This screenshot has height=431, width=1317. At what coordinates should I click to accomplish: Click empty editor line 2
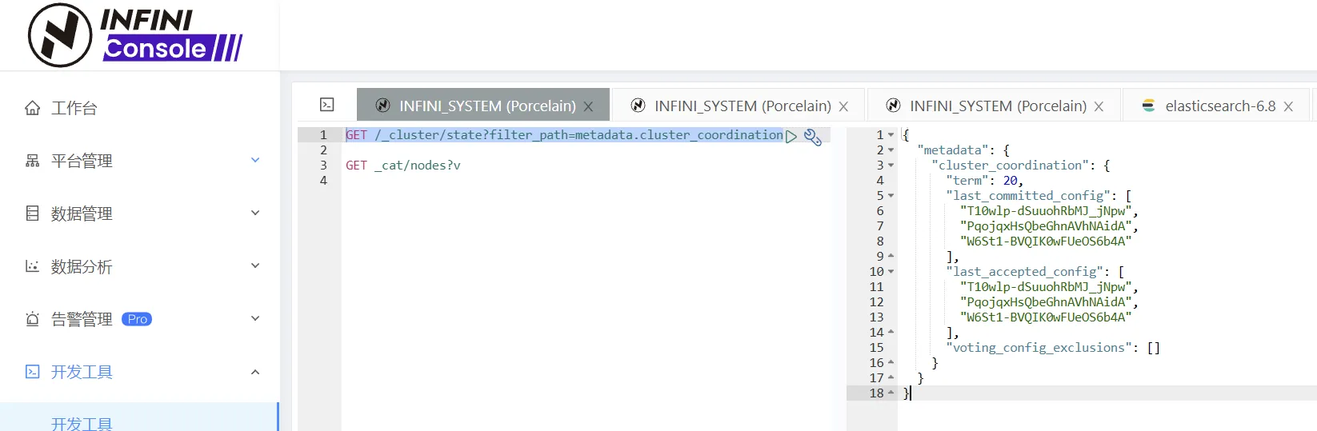click(585, 150)
